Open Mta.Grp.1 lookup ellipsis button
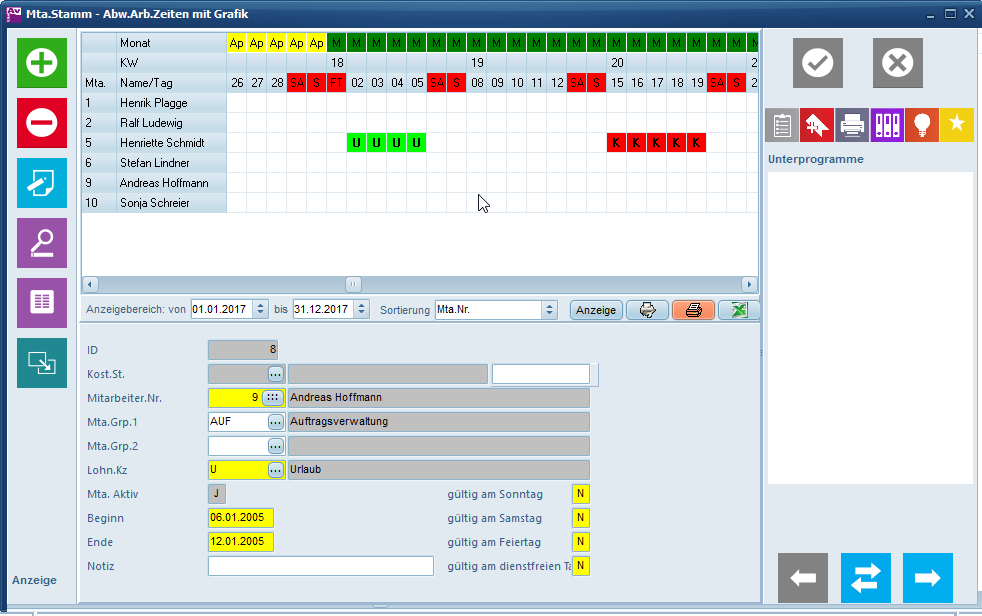Viewport: 982px width, 616px height. 276,422
